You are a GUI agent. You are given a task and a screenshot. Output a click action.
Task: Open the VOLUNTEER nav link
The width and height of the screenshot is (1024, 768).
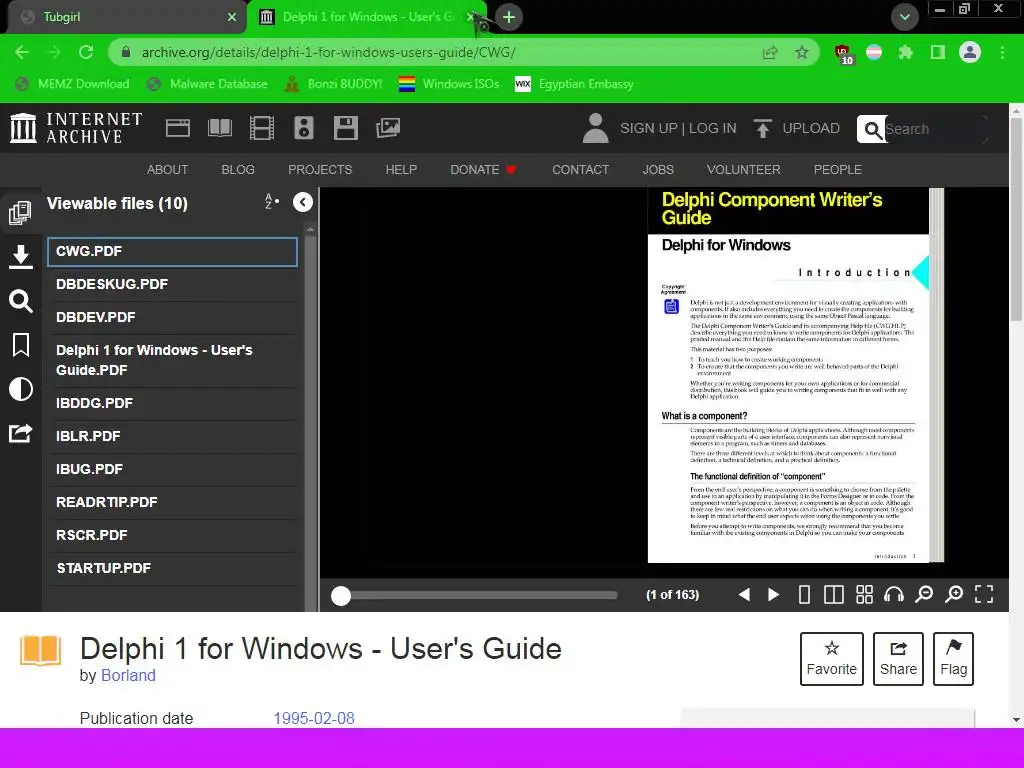pyautogui.click(x=743, y=170)
